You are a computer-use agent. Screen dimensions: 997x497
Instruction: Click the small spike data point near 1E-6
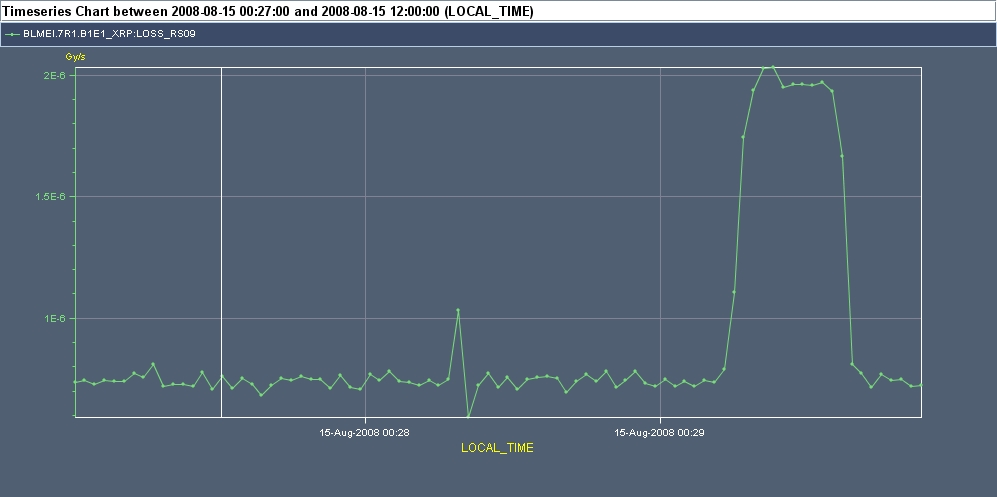(458, 310)
